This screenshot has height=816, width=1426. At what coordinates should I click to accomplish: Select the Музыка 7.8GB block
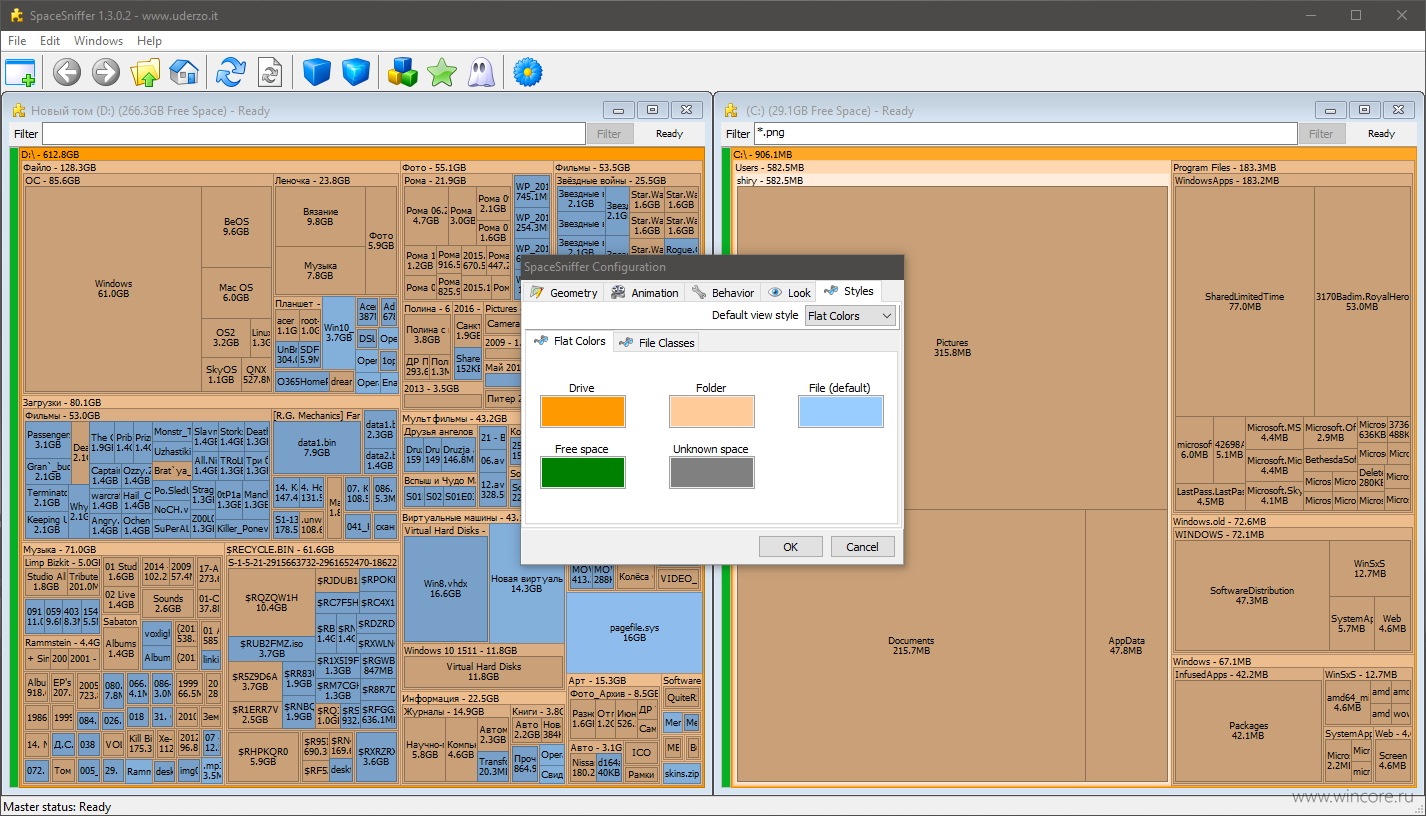click(x=320, y=270)
